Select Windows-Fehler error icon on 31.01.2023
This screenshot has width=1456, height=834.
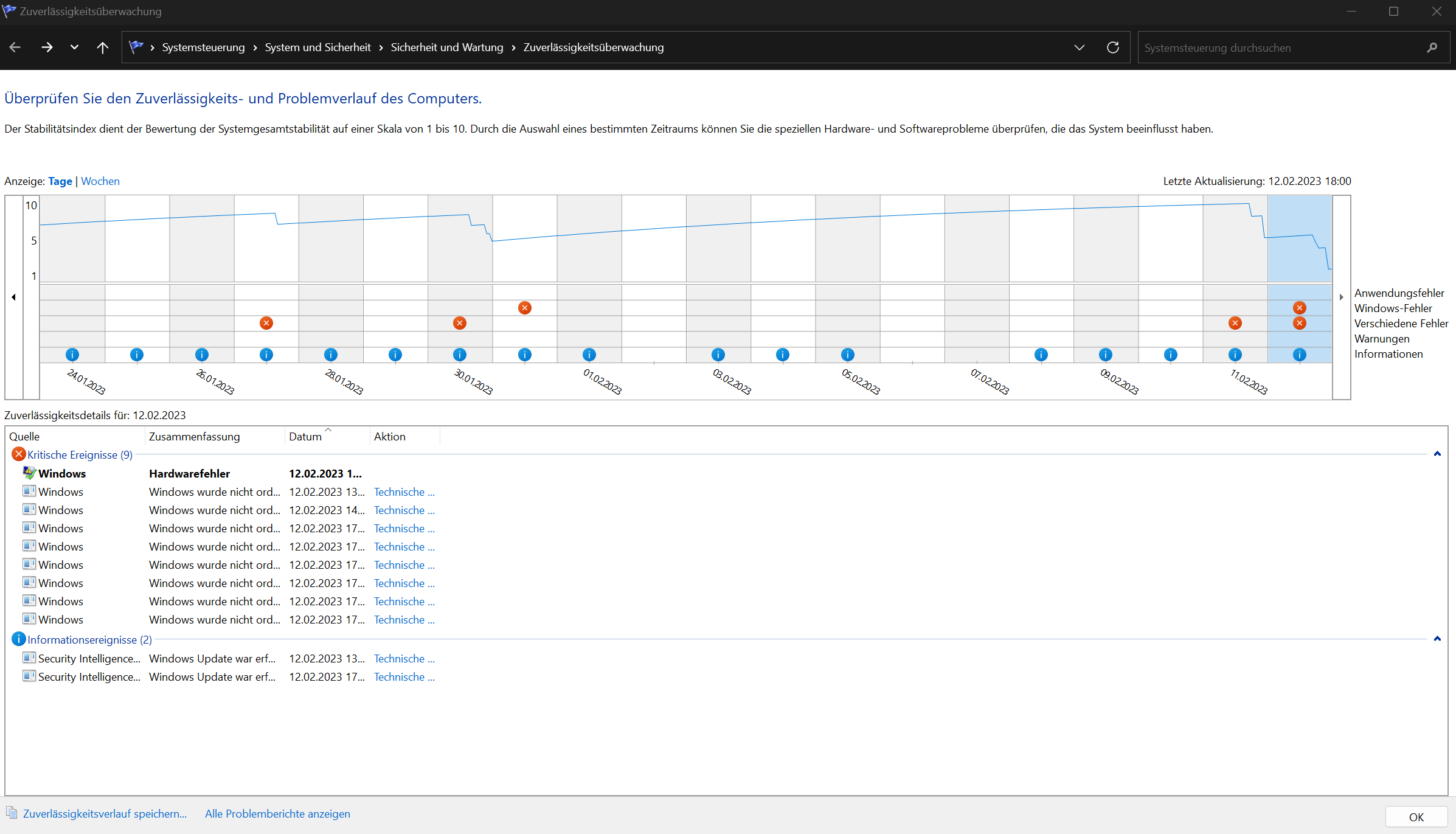(524, 308)
